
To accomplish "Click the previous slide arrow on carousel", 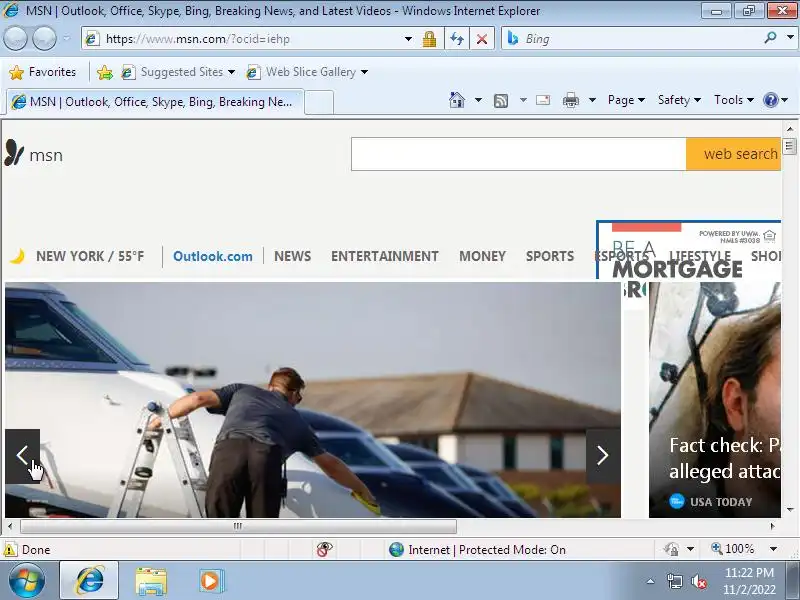I will tap(22, 456).
